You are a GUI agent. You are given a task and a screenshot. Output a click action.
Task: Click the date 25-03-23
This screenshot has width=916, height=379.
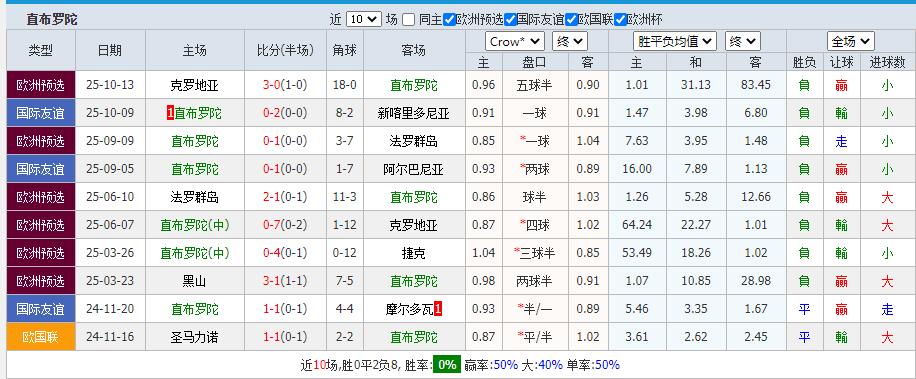coord(110,281)
